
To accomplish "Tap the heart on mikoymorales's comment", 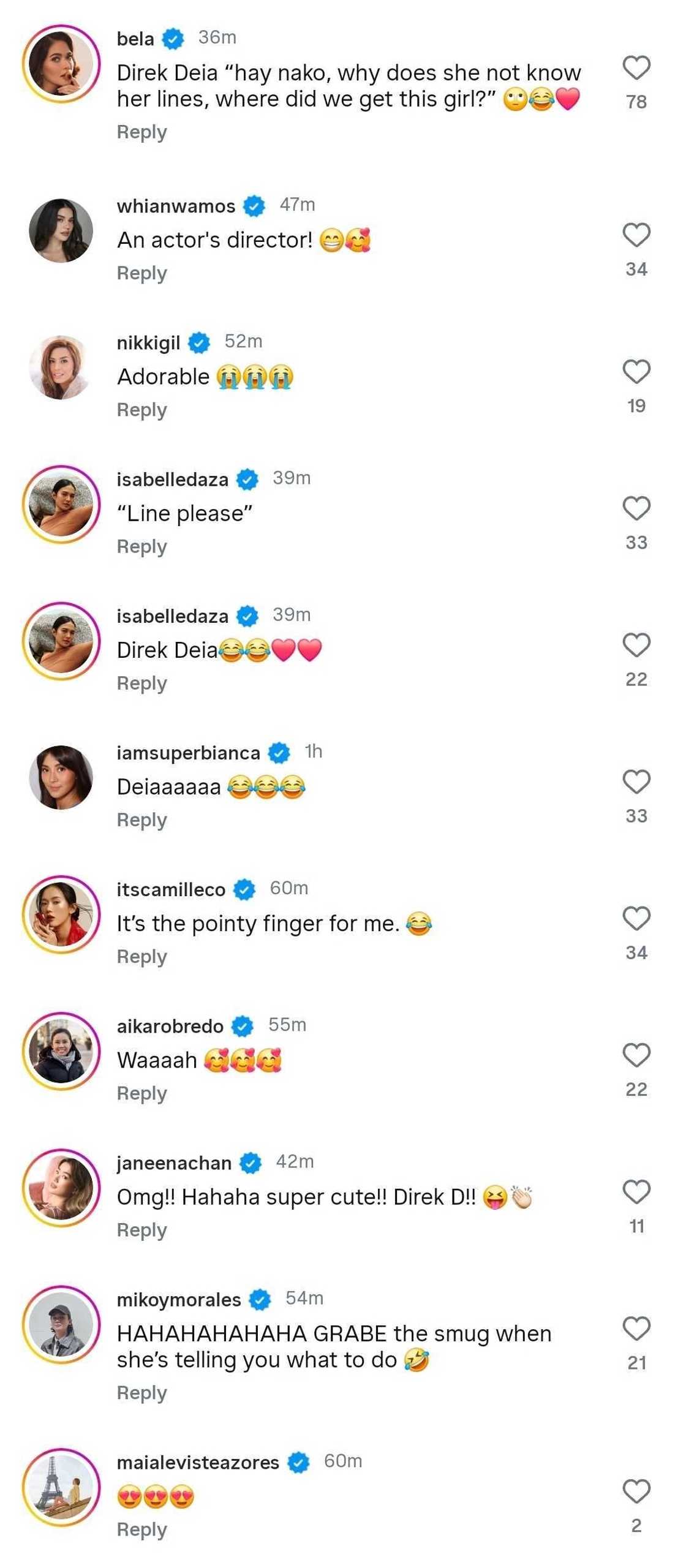I will [x=636, y=1329].
